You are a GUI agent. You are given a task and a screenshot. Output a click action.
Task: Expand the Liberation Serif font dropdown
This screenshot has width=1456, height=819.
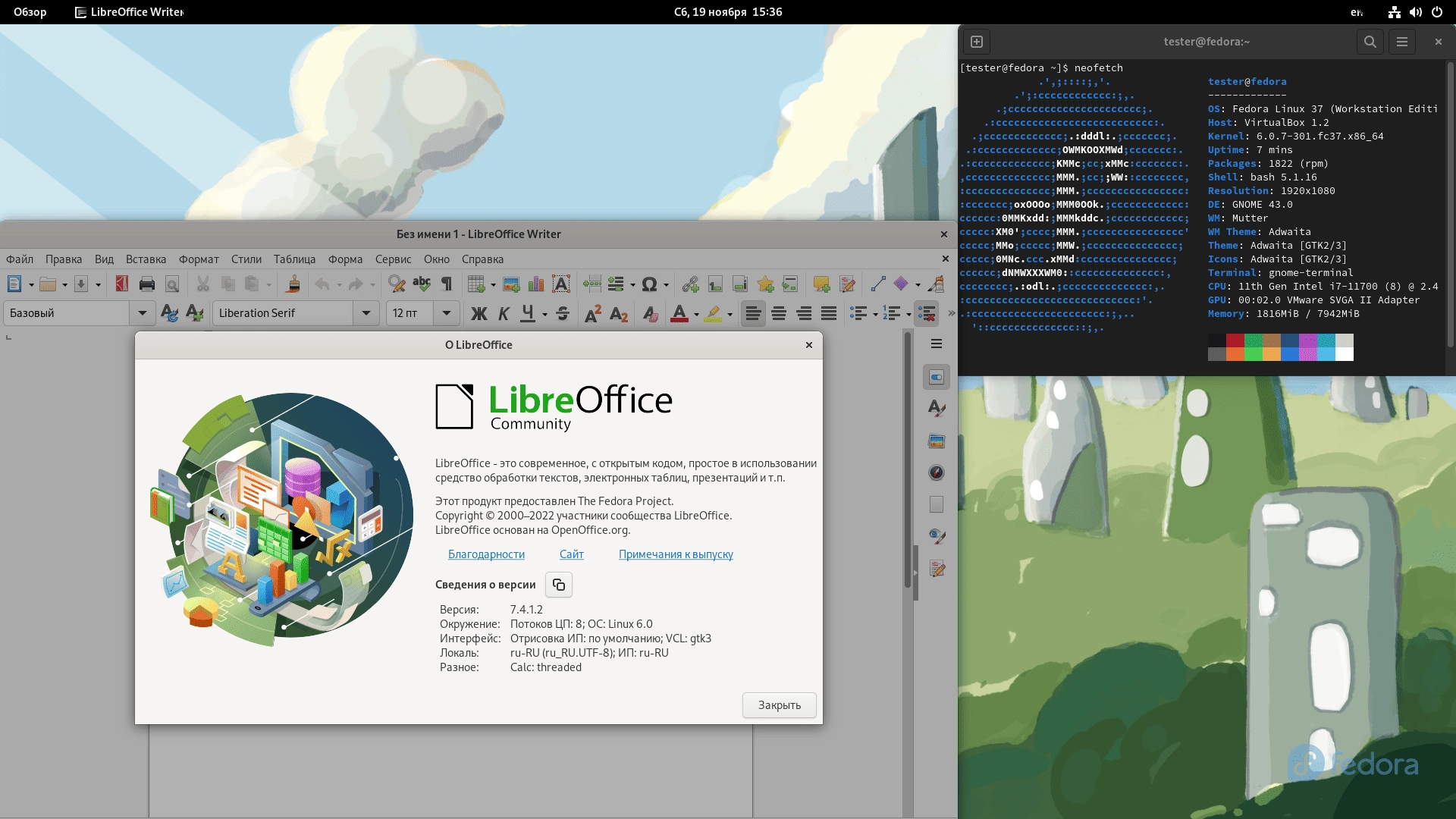pos(366,313)
